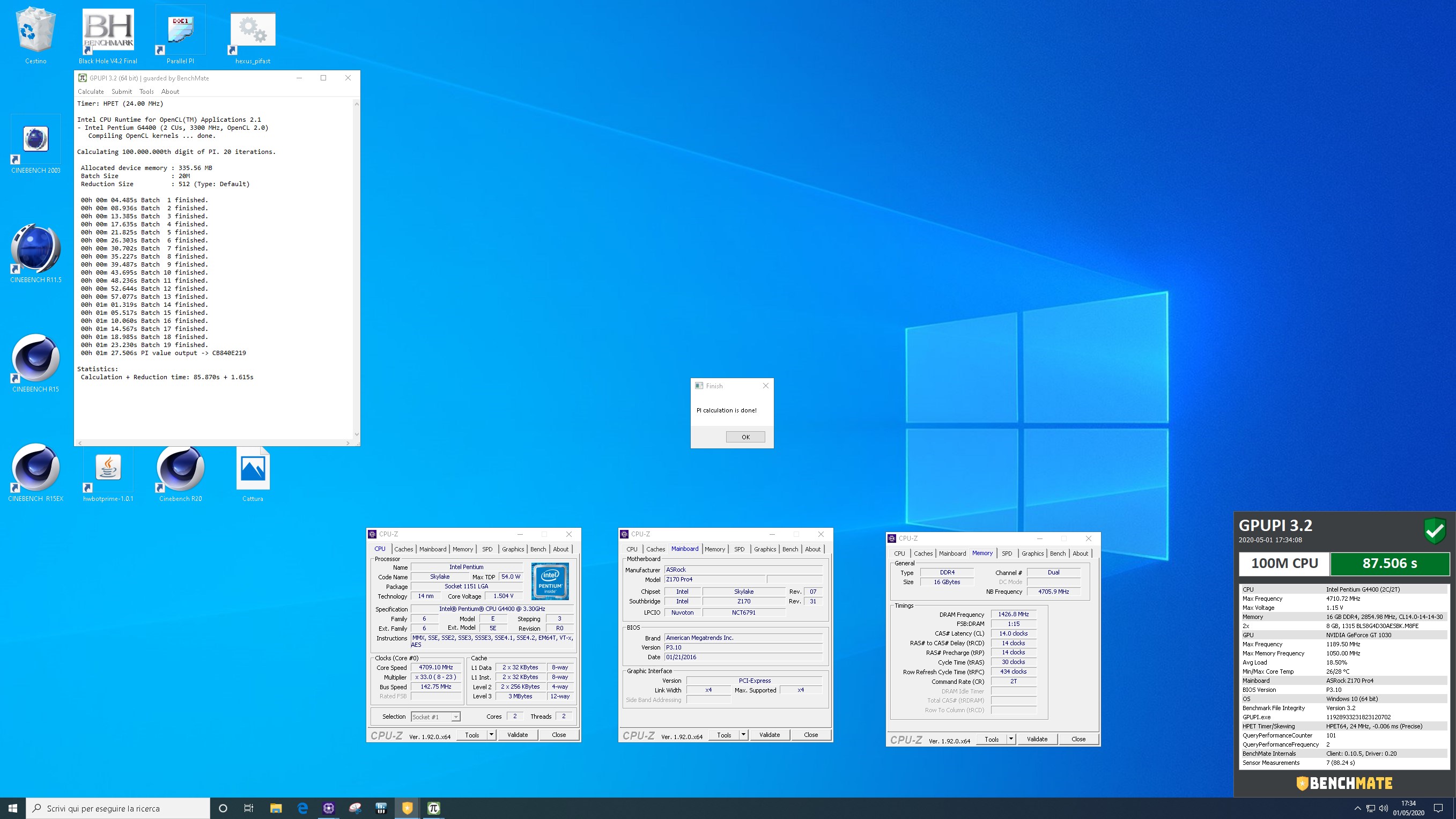The width and height of the screenshot is (1456, 819).
Task: Open Bench tab in CPU-Z CPU window
Action: 538,549
